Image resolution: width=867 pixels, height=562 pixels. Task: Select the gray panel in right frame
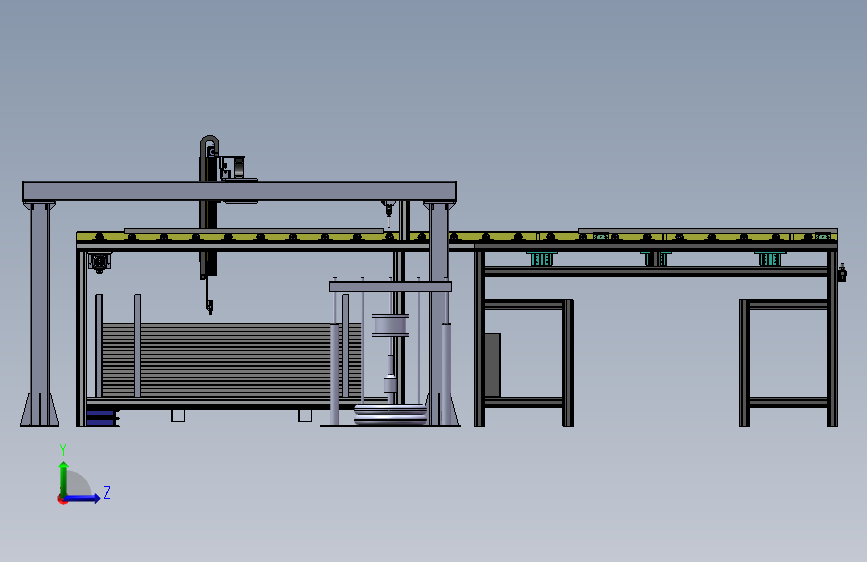tap(493, 365)
